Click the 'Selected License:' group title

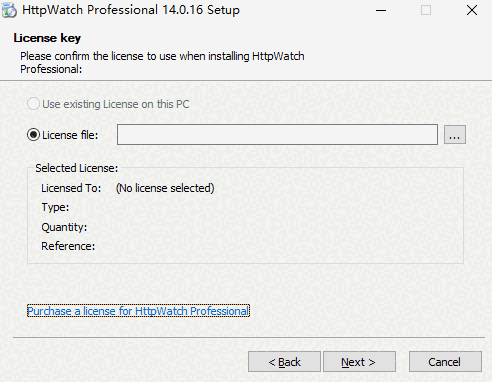pyautogui.click(x=77, y=168)
